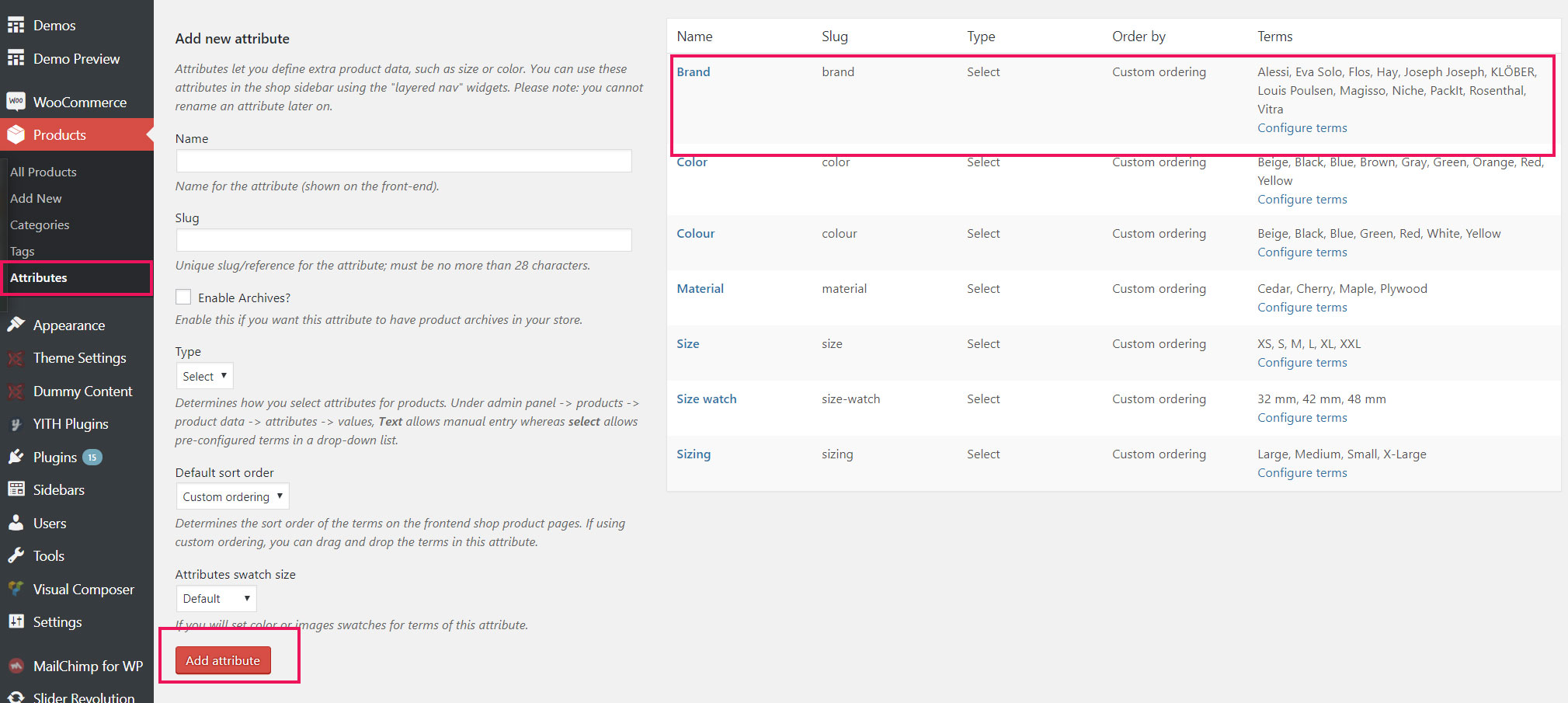Click the Sidebars layout icon

16,489
